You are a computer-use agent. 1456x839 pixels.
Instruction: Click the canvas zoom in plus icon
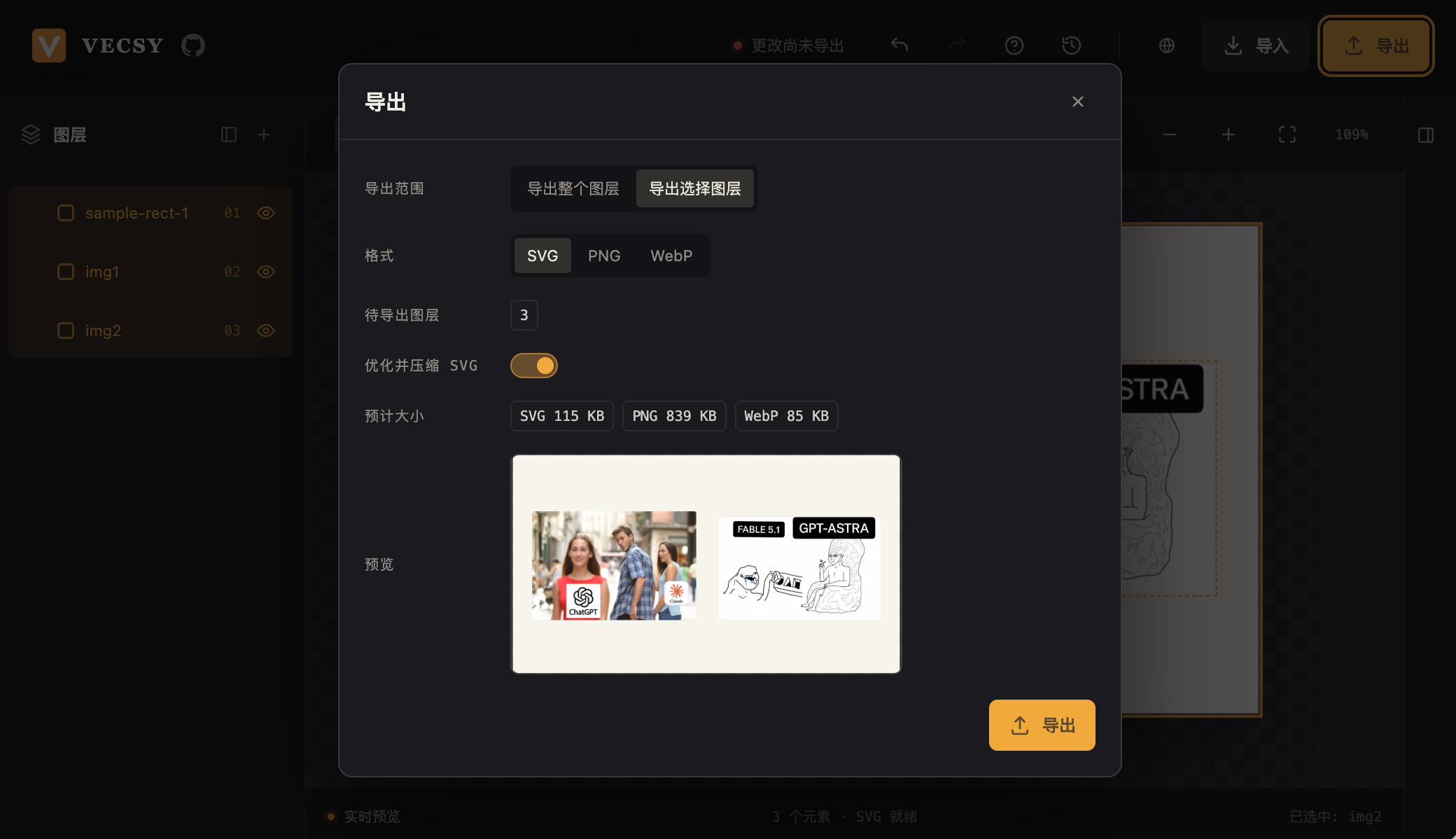pyautogui.click(x=1228, y=134)
